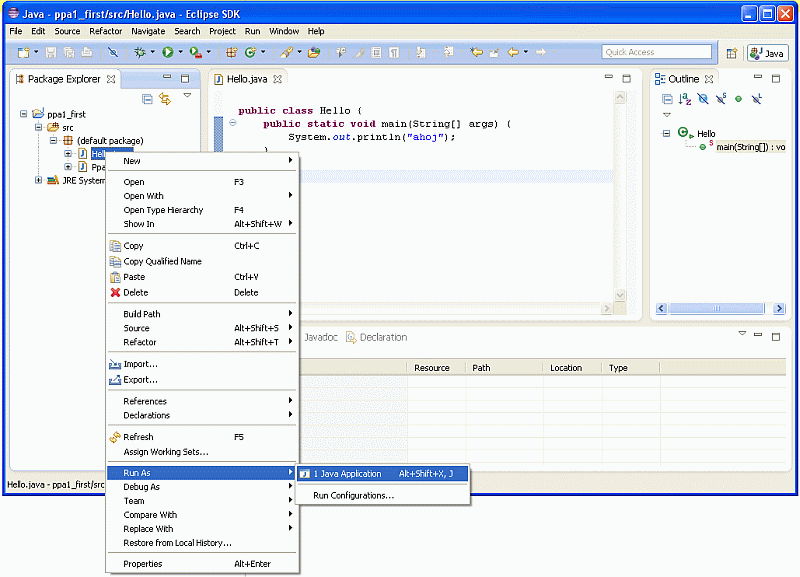Collapse the main method fold marker
The image size is (800, 577).
pos(233,122)
